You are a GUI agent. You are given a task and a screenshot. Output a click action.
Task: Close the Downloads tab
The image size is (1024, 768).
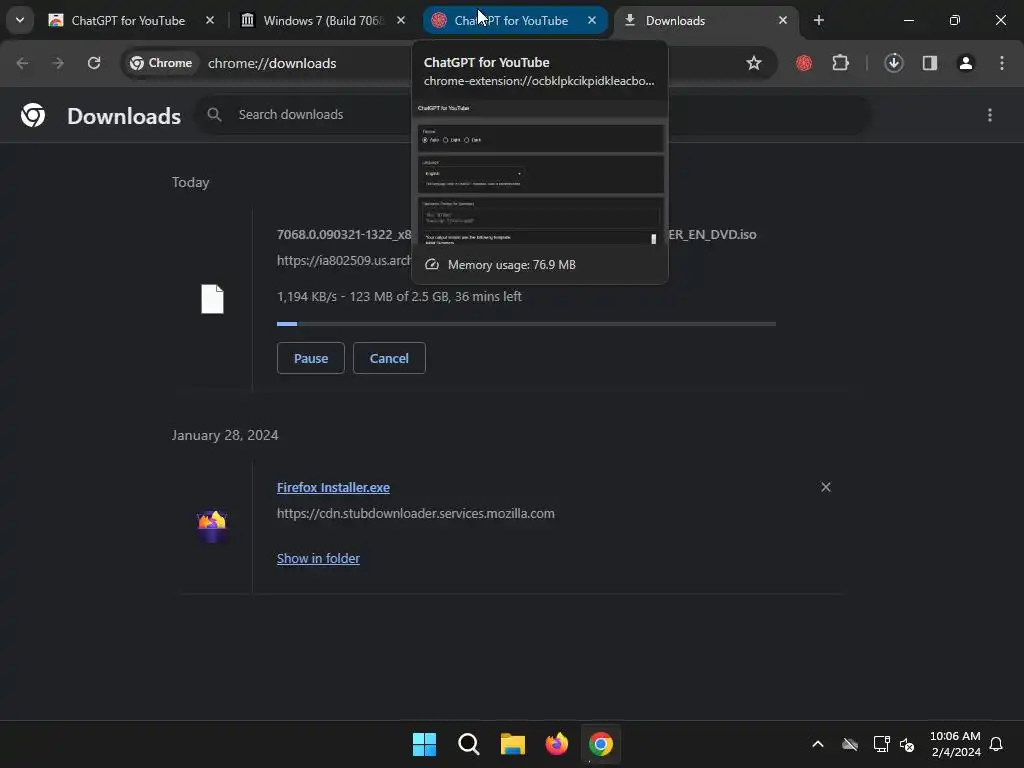point(783,21)
